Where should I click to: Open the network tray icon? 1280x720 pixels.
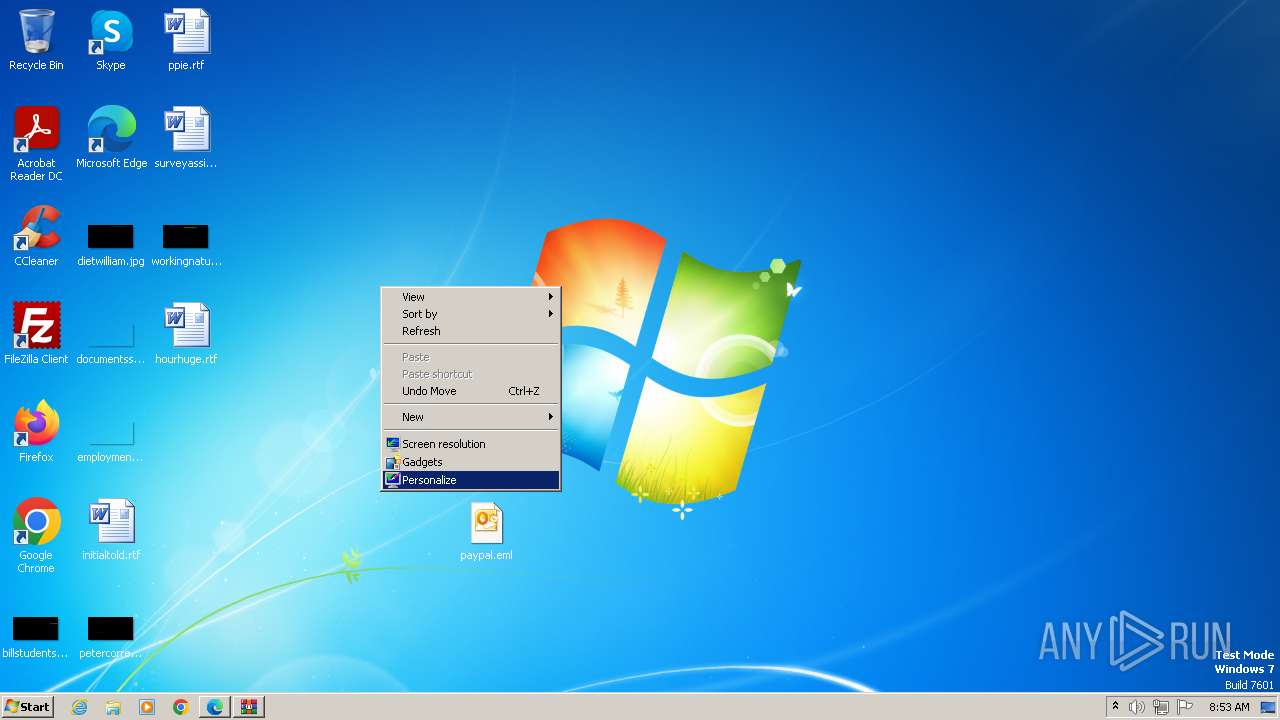[x=1161, y=707]
